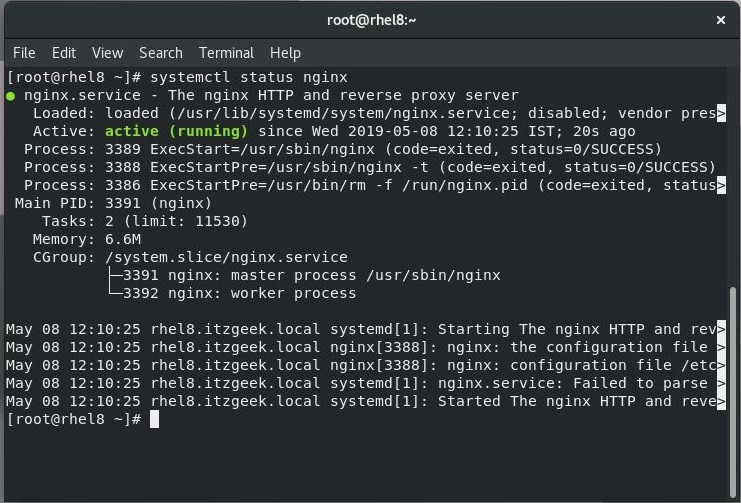This screenshot has width=741, height=503.
Task: Click 'Process: 3386' rm -f line
Action: click(374, 185)
